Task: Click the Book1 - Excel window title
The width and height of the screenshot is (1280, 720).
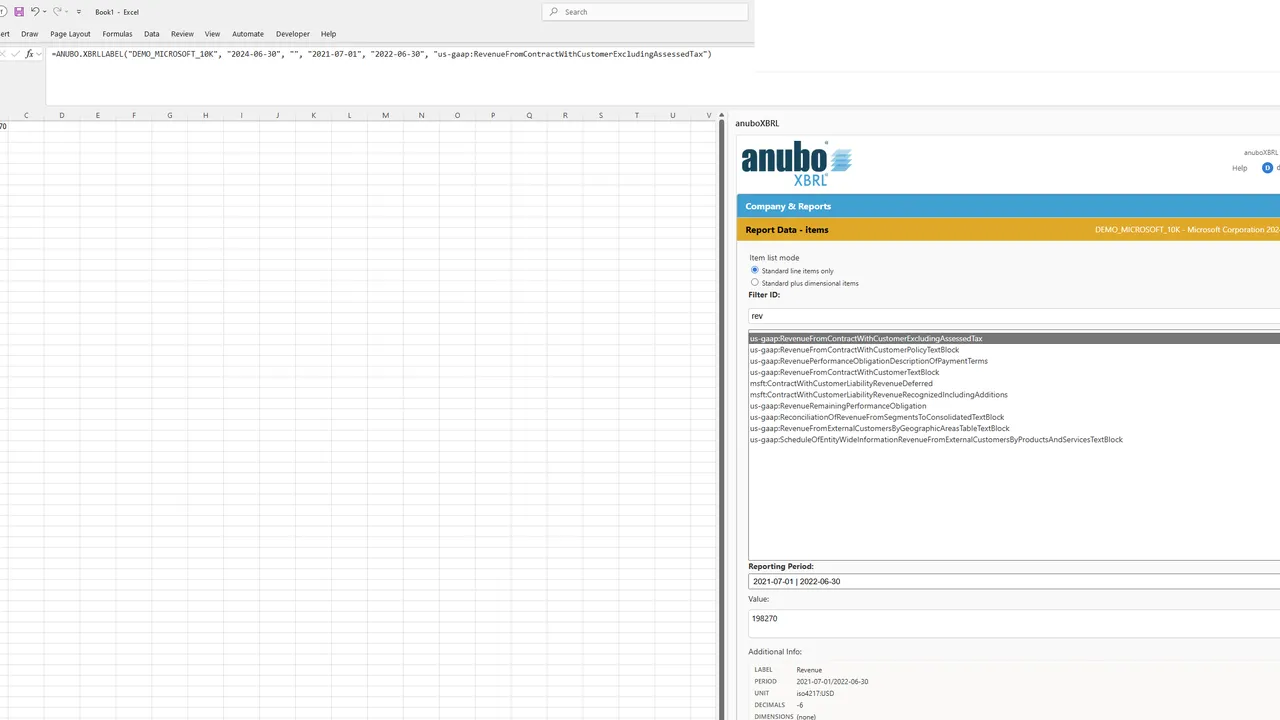Action: (117, 12)
